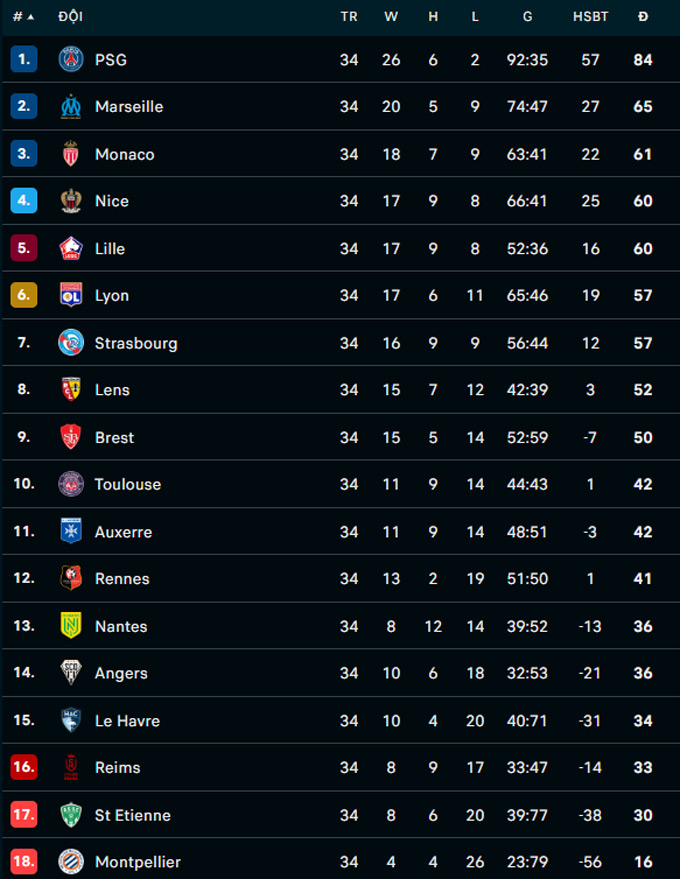The height and width of the screenshot is (879, 680).
Task: Select the Brest red shield logo
Action: tap(71, 437)
